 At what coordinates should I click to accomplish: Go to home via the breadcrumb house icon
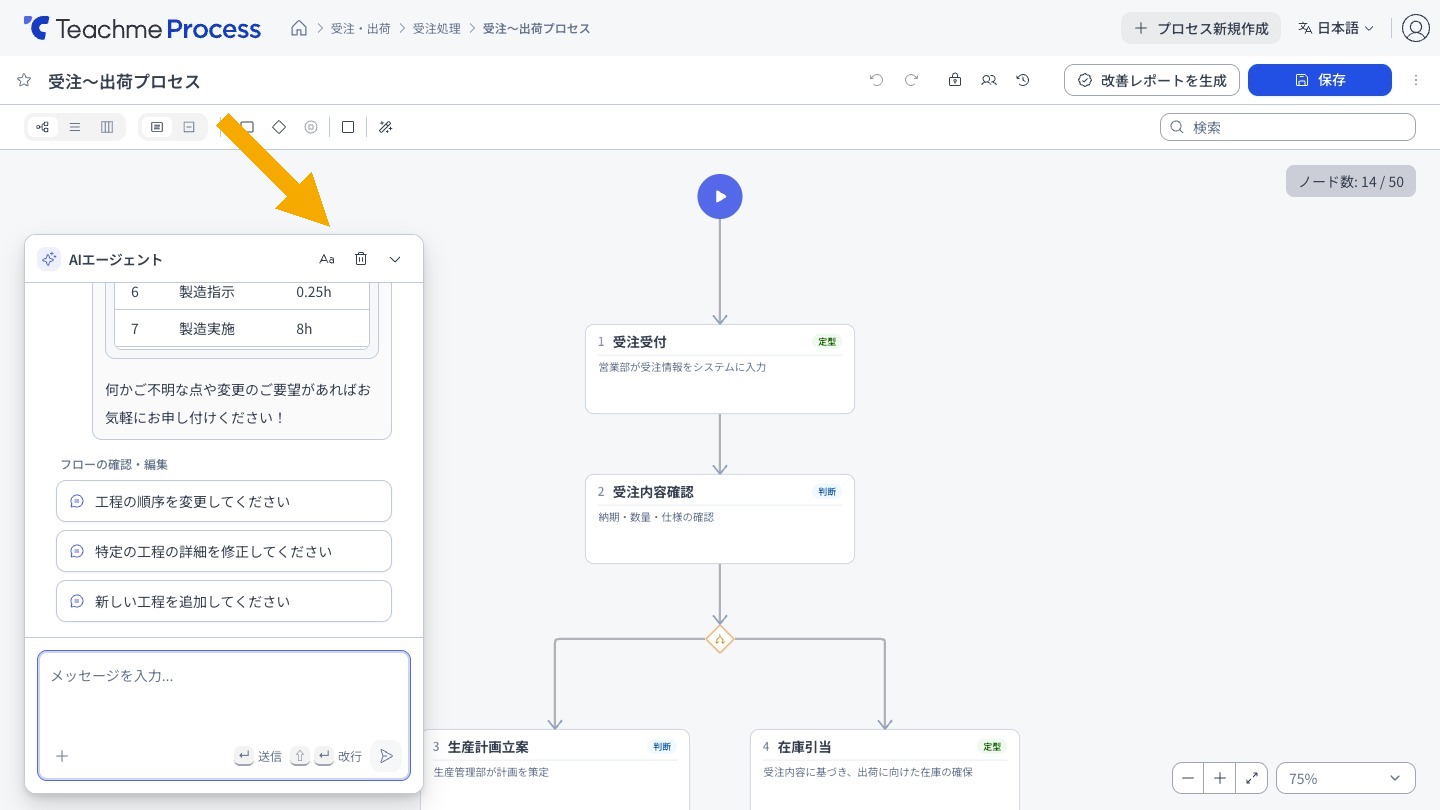point(299,28)
